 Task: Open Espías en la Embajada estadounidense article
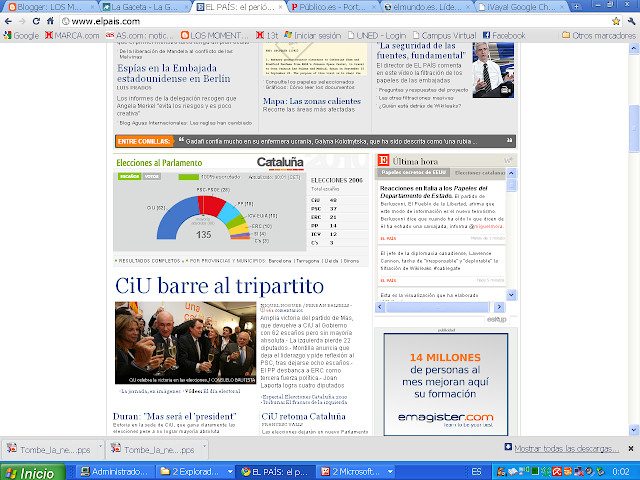[x=173, y=73]
